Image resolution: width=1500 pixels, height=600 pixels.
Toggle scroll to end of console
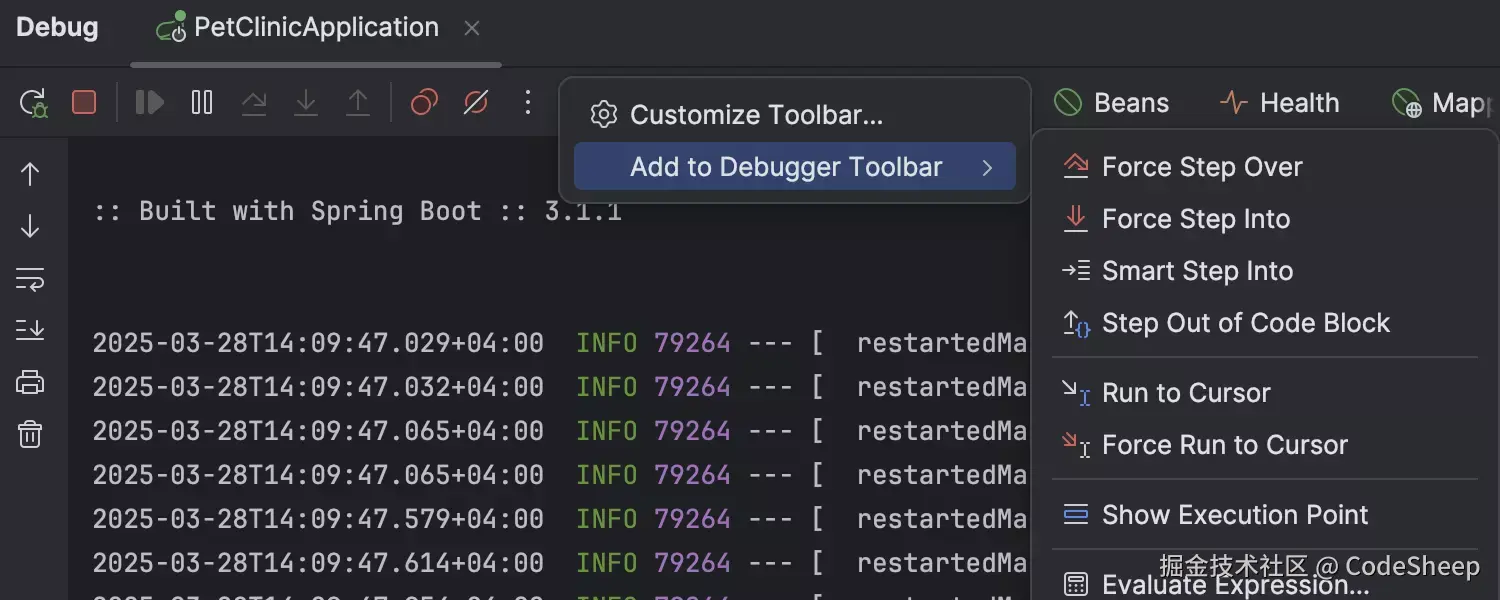(30, 330)
